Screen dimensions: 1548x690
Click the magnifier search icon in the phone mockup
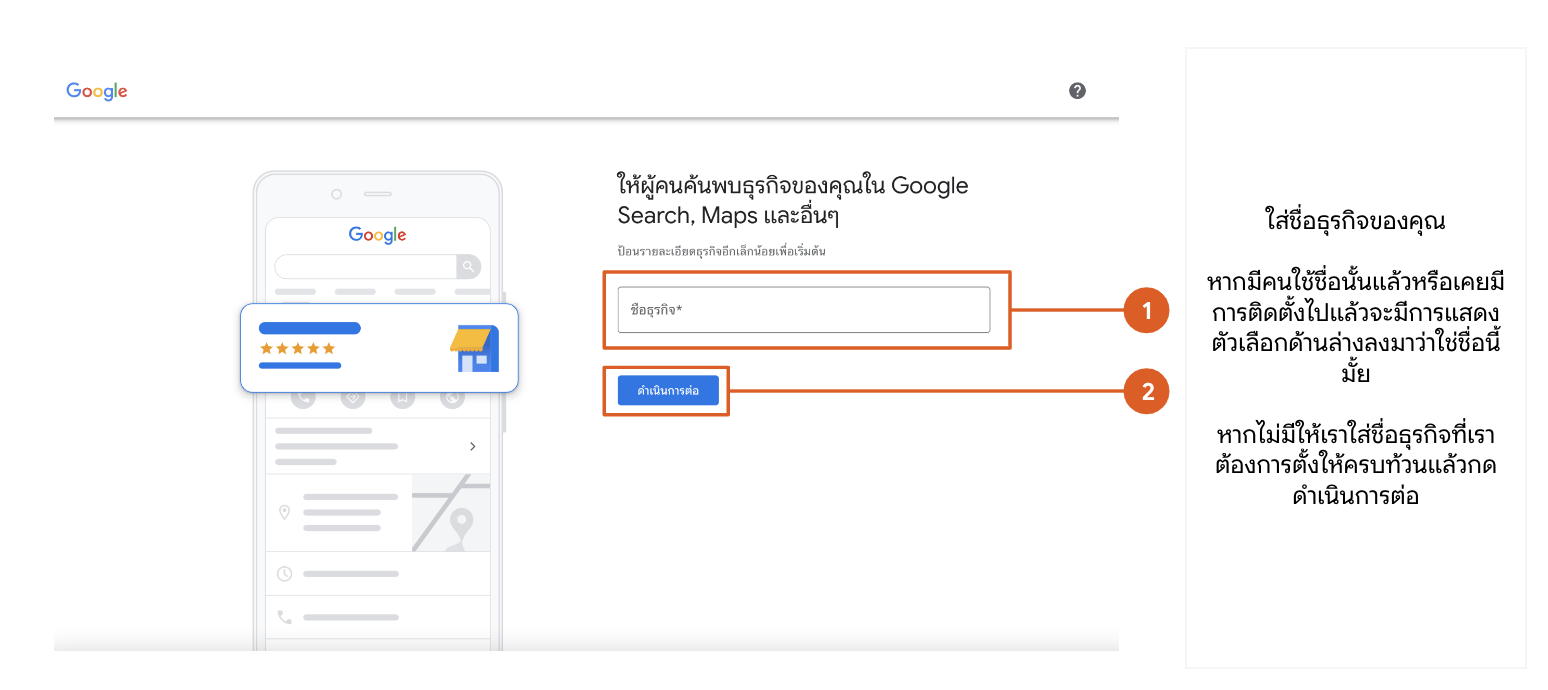coord(468,267)
